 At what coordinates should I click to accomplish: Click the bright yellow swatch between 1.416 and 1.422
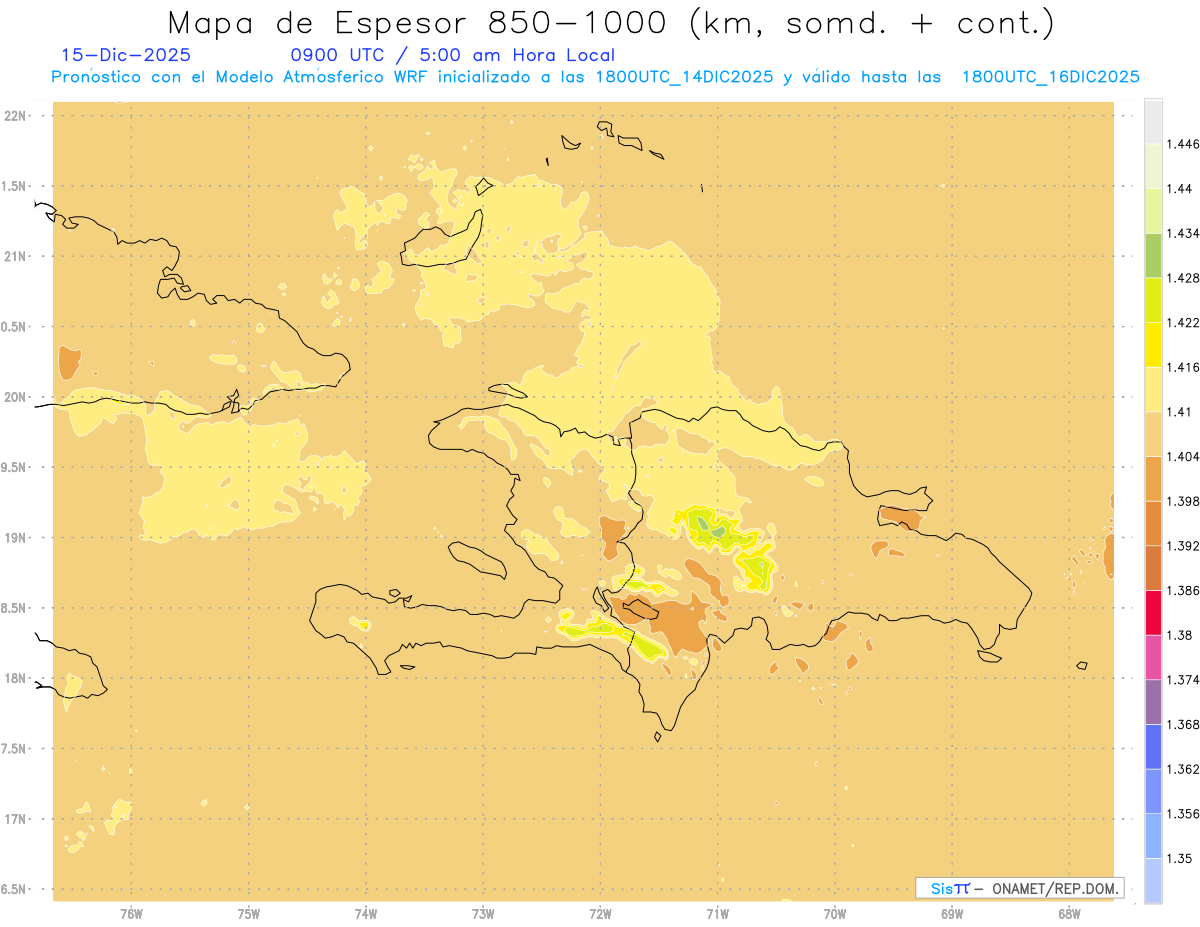click(x=1153, y=344)
